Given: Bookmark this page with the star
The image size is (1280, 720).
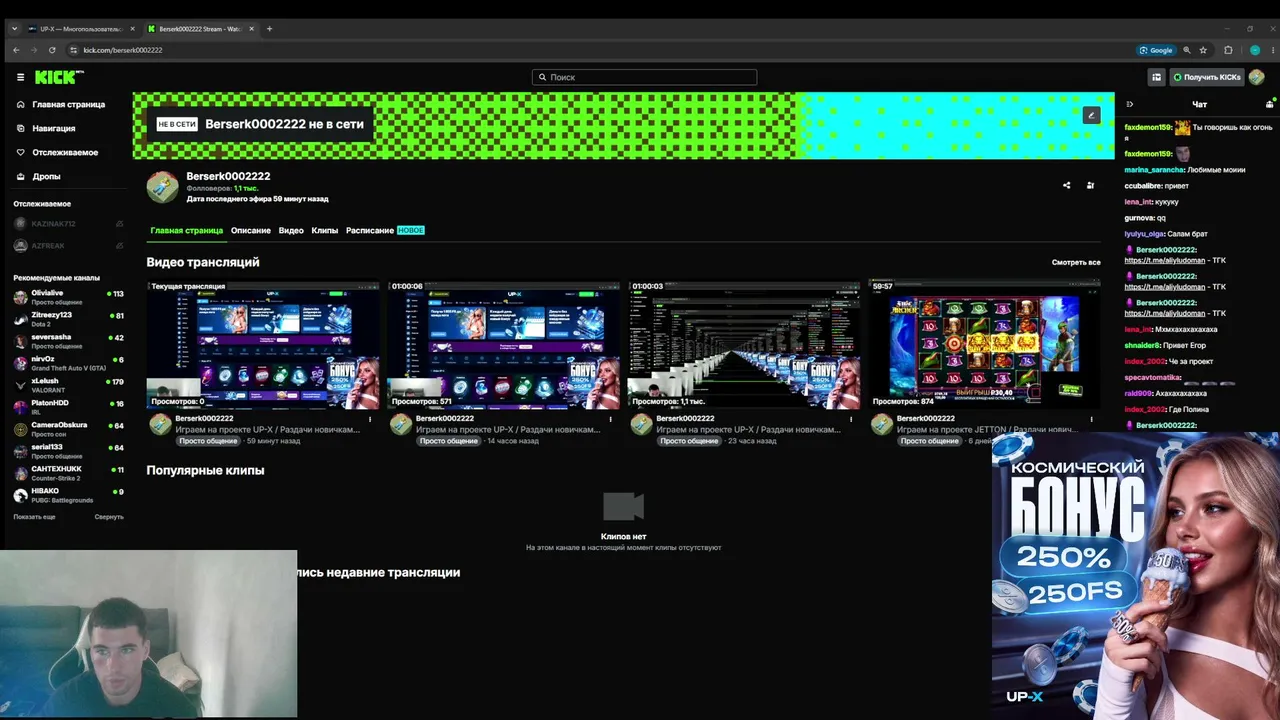Looking at the screenshot, I should click(1203, 50).
